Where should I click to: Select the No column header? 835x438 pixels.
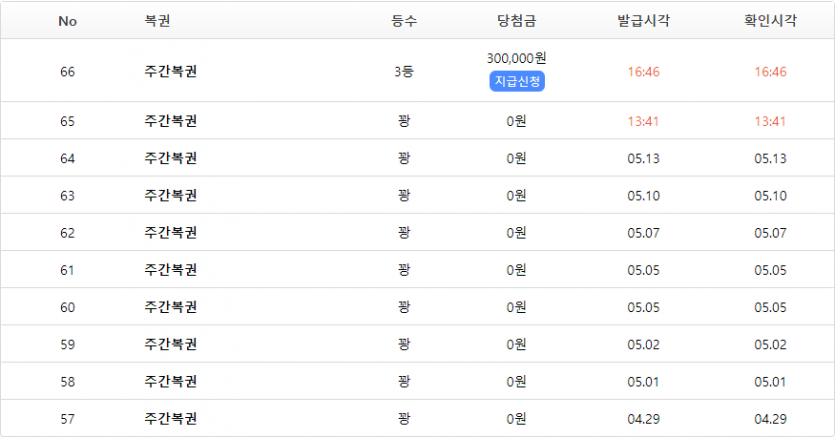68,21
